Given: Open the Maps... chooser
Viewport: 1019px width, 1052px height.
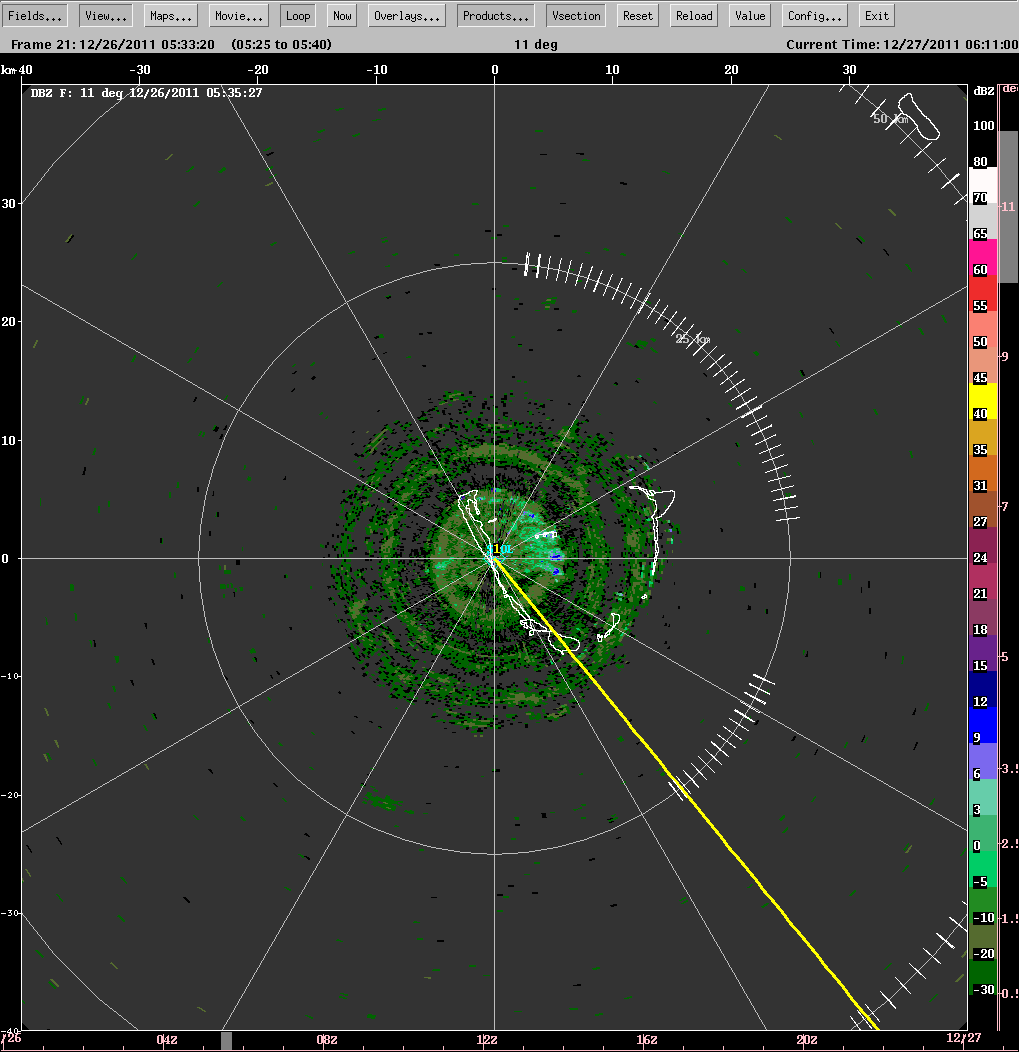Looking at the screenshot, I should pos(170,15).
